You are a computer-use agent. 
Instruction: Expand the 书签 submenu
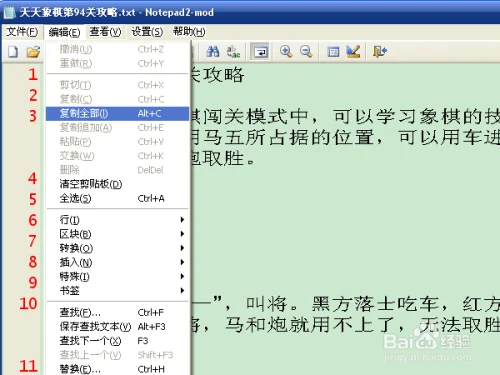[x=117, y=291]
